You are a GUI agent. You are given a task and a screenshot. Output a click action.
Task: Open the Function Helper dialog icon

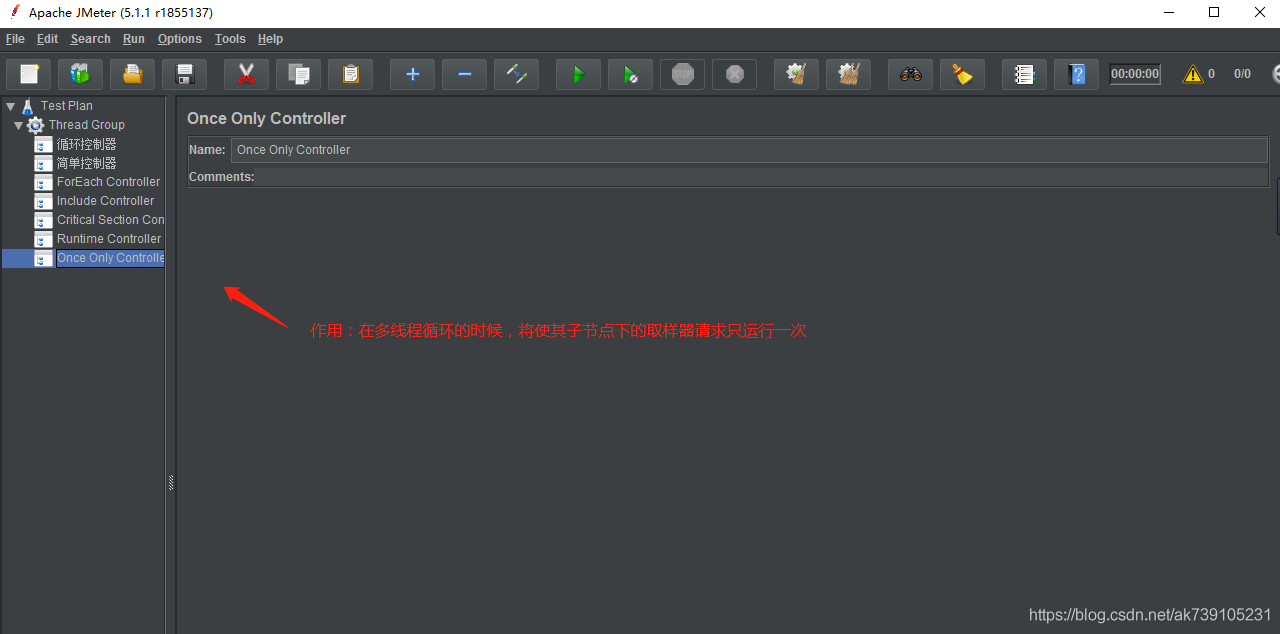click(x=1024, y=74)
